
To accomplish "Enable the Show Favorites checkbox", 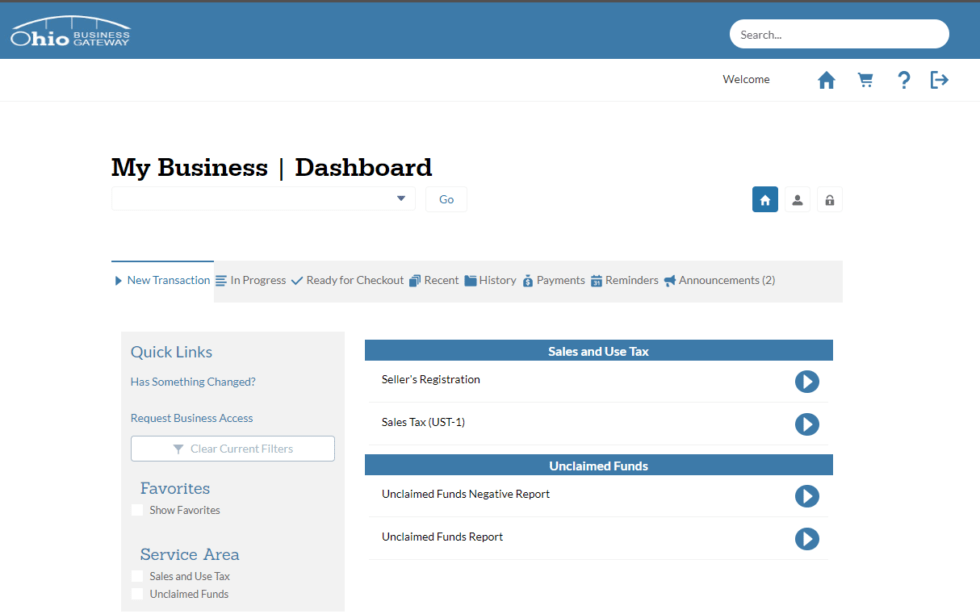I will (137, 510).
